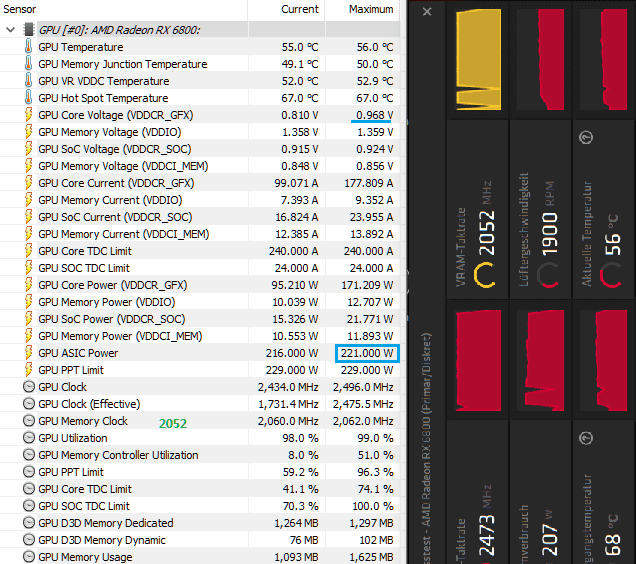The width and height of the screenshot is (636, 564).
Task: Select the GPU Temperature sensor label
Action: tap(81, 47)
